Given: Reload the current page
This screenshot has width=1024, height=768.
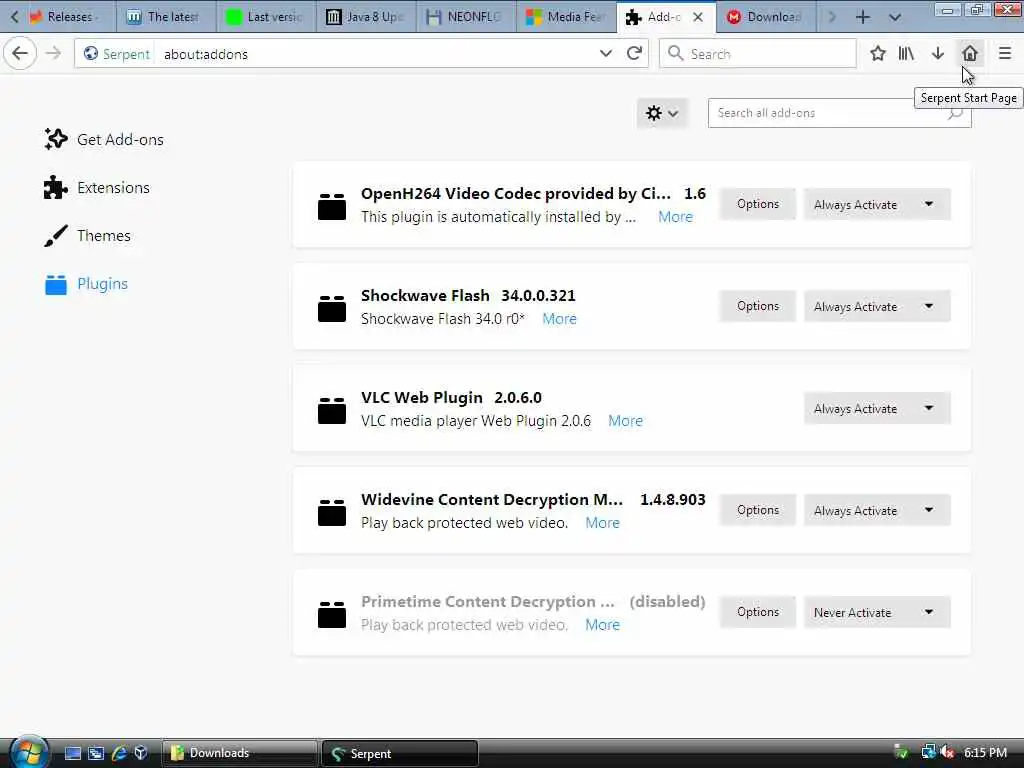Looking at the screenshot, I should [634, 53].
